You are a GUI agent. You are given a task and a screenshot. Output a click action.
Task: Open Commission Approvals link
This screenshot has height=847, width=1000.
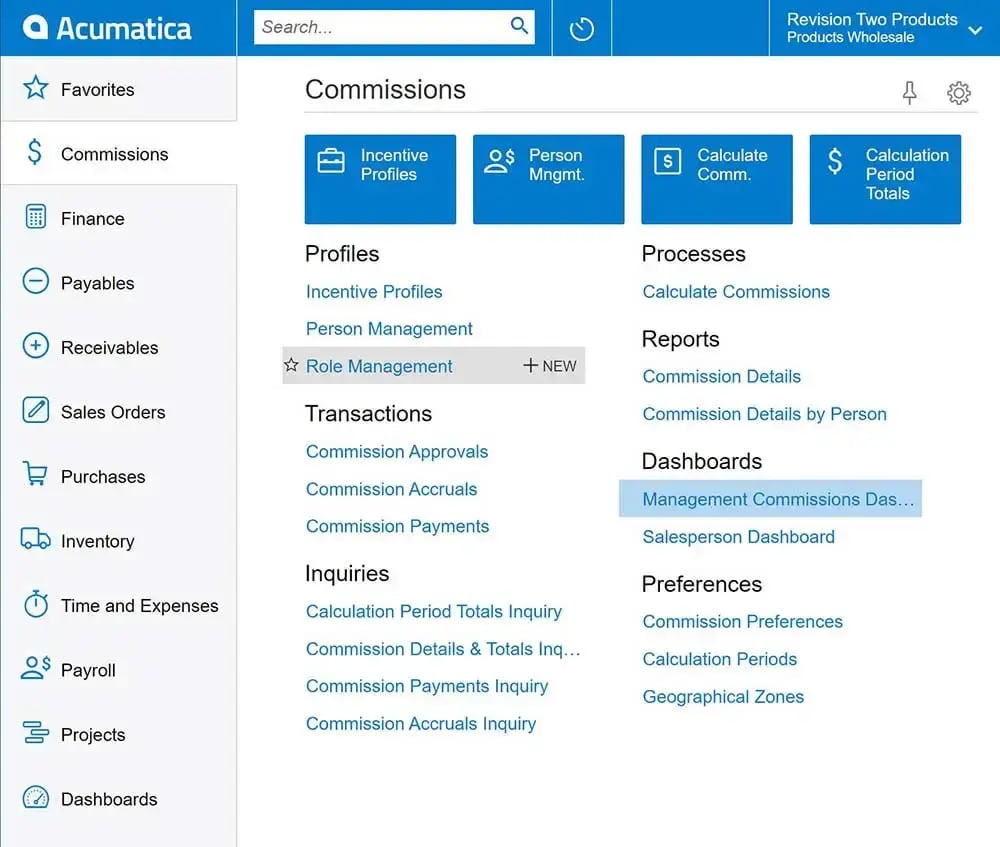pyautogui.click(x=397, y=452)
